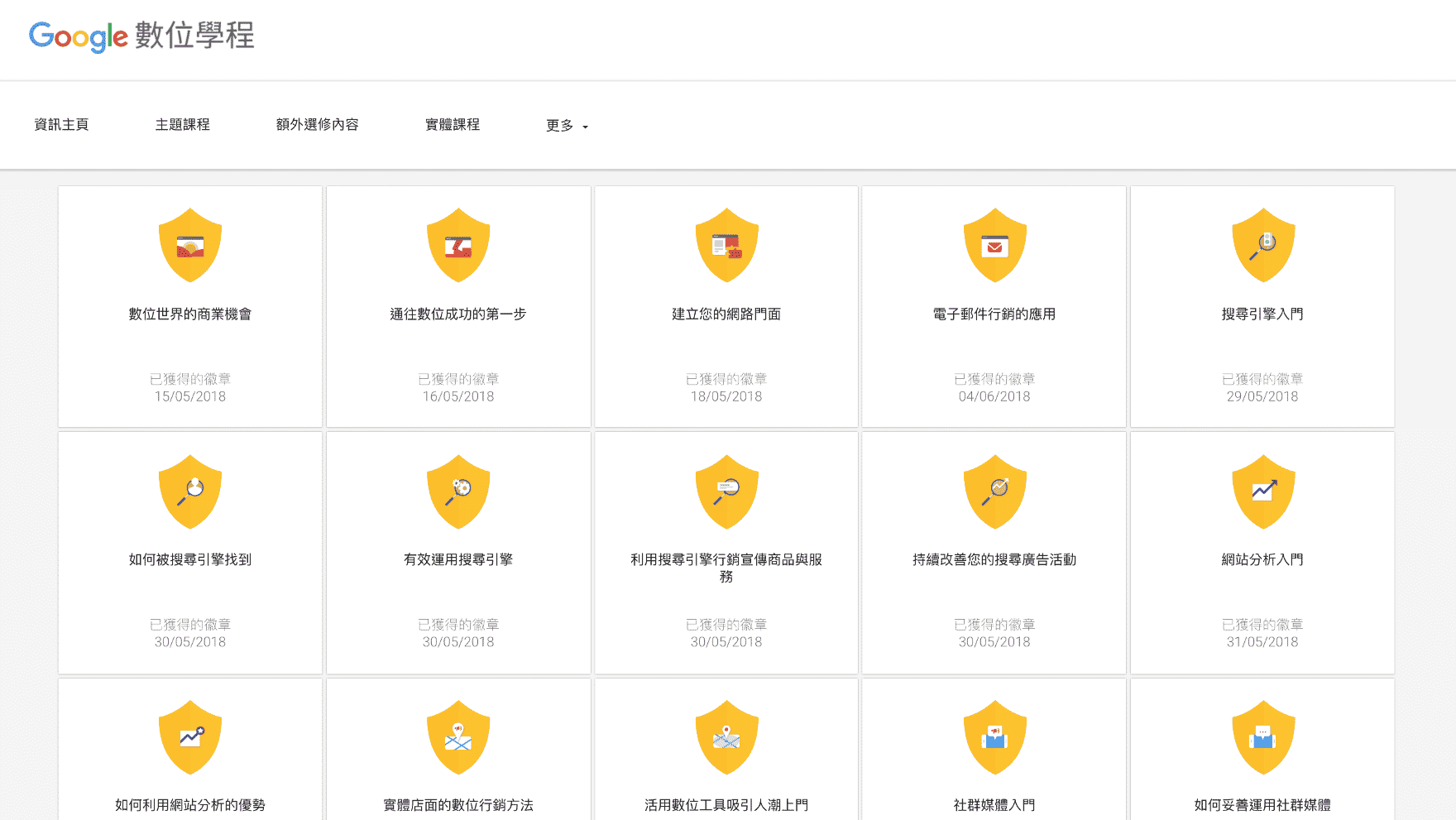Screen dimensions: 1456x820
Task: Navigate to 額外選修內容
Action: coord(317,125)
